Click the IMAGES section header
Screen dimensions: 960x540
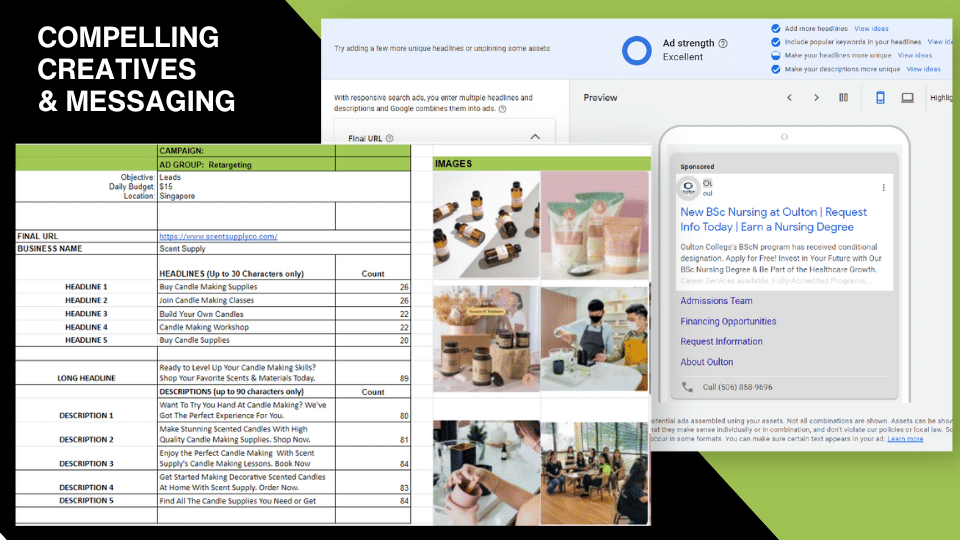point(542,163)
